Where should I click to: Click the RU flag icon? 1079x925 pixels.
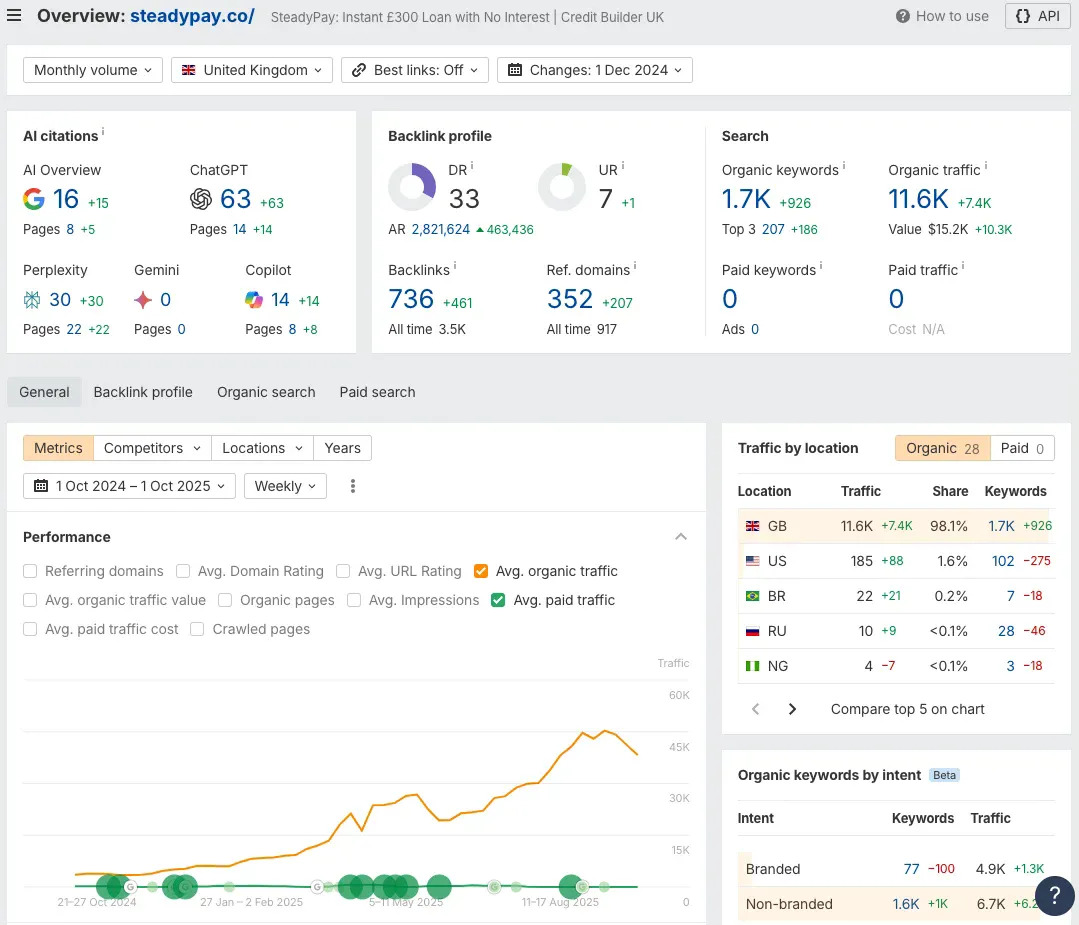tap(753, 631)
